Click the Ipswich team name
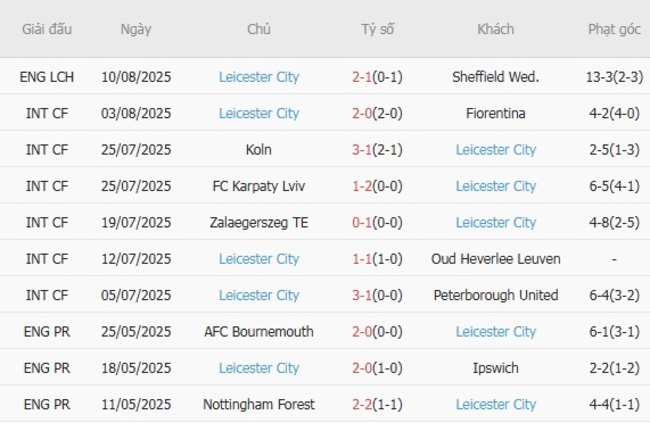Image resolution: width=650 pixels, height=423 pixels. click(495, 368)
